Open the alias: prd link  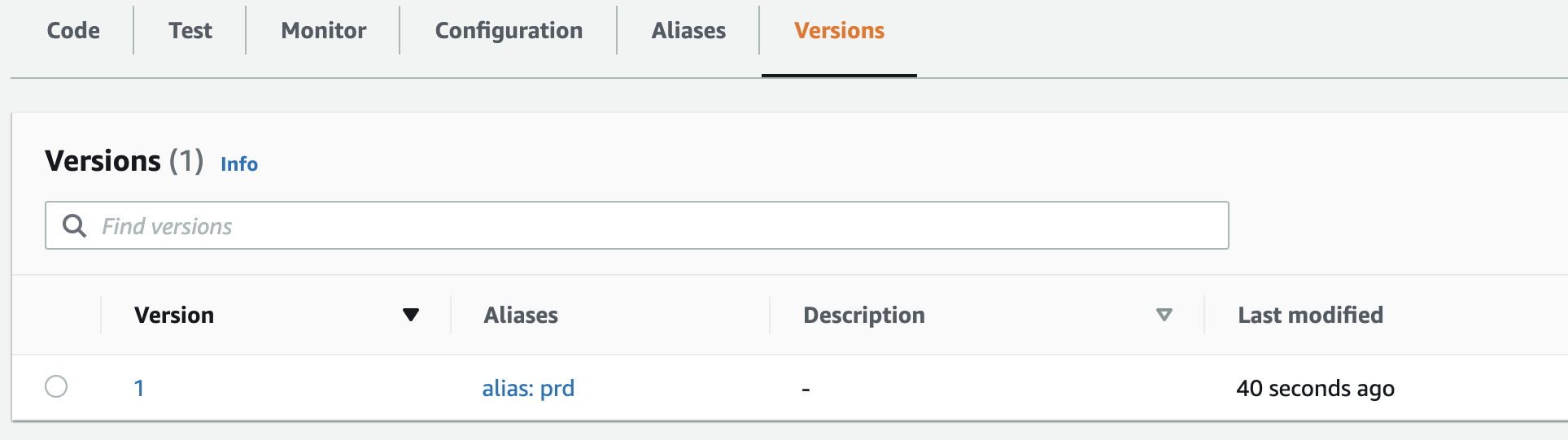[528, 388]
